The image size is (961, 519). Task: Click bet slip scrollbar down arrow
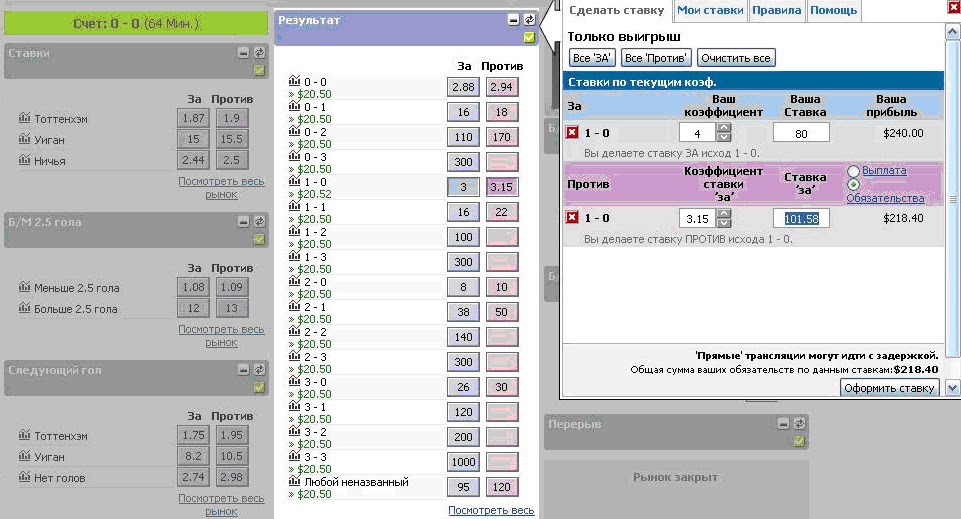pos(952,387)
